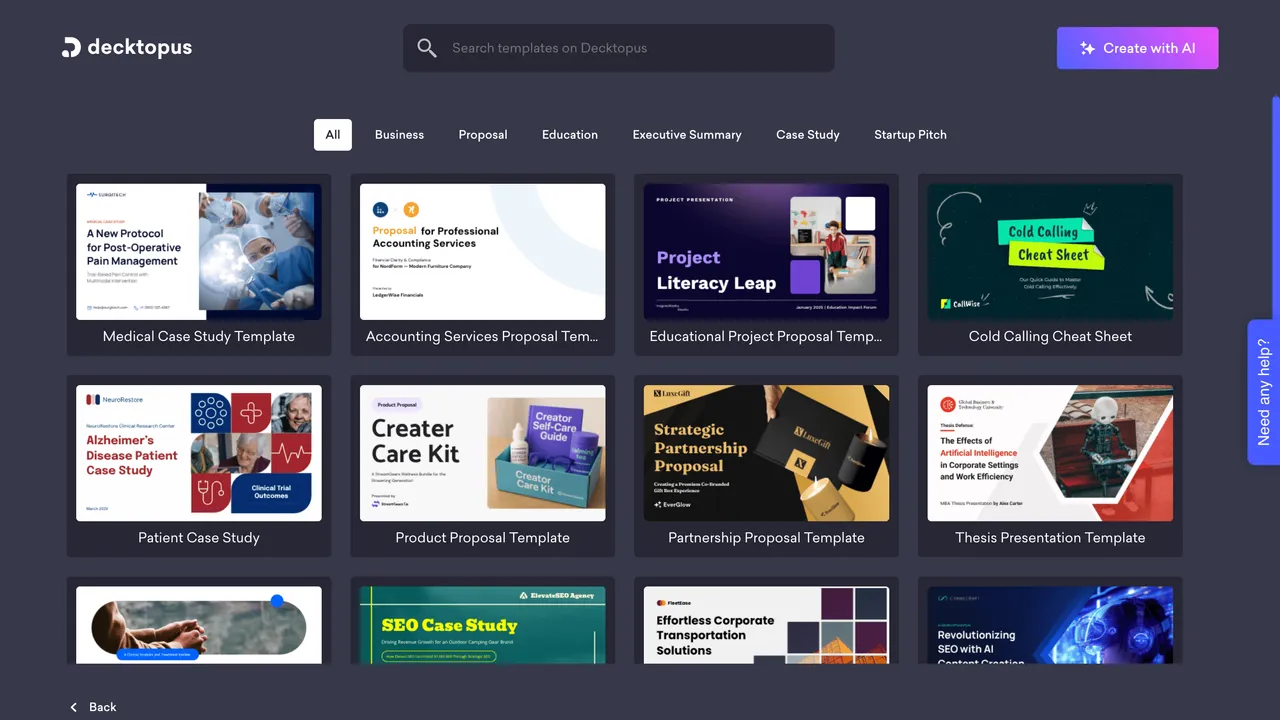This screenshot has height=720, width=1280.
Task: Switch to the Proposal tab
Action: click(x=483, y=135)
